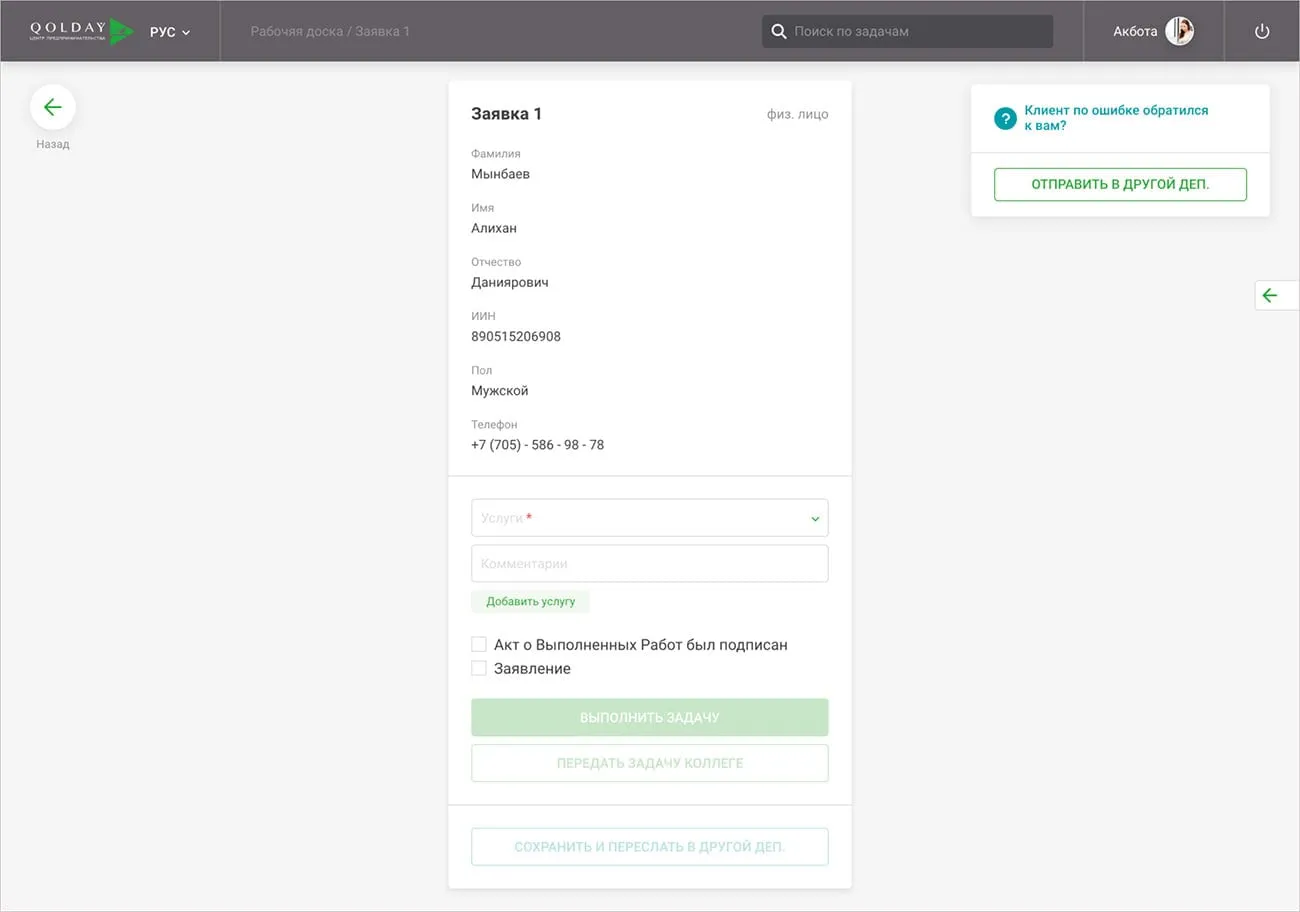The image size is (1300, 912).
Task: Click Добавить услугу button
Action: tap(530, 601)
